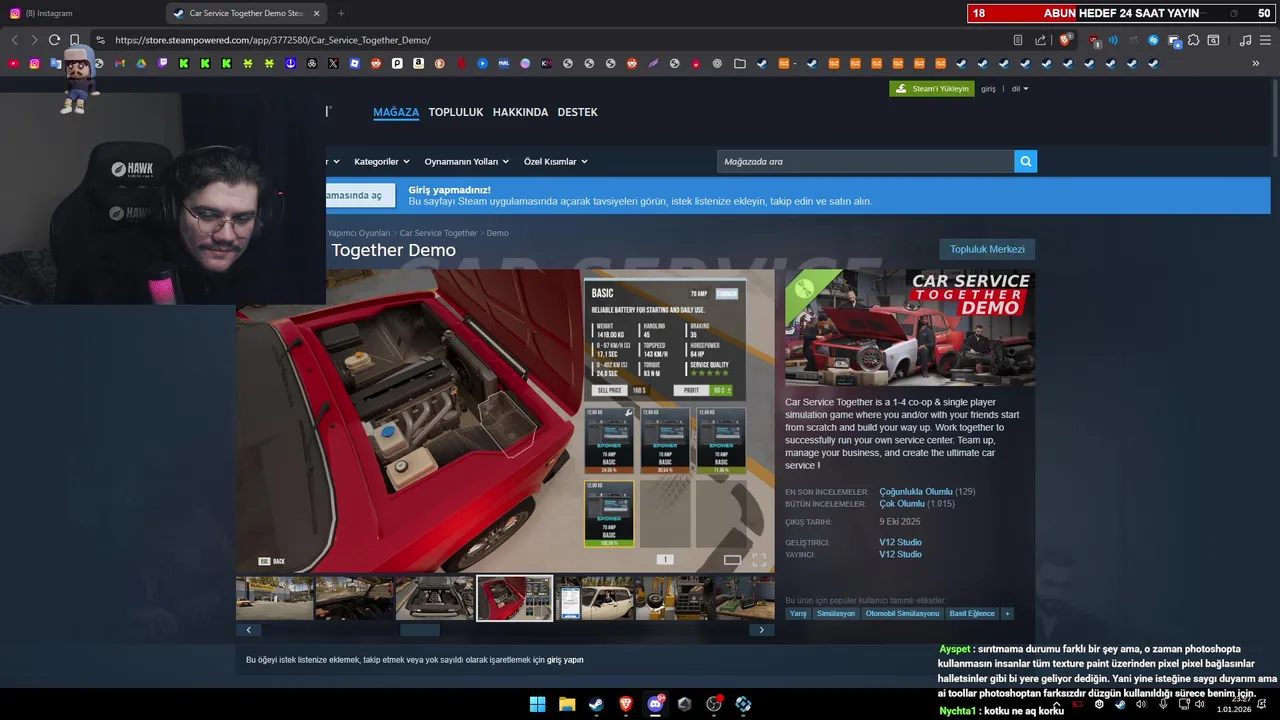
Task: Toggle theater mode icon on media viewer
Action: click(732, 560)
